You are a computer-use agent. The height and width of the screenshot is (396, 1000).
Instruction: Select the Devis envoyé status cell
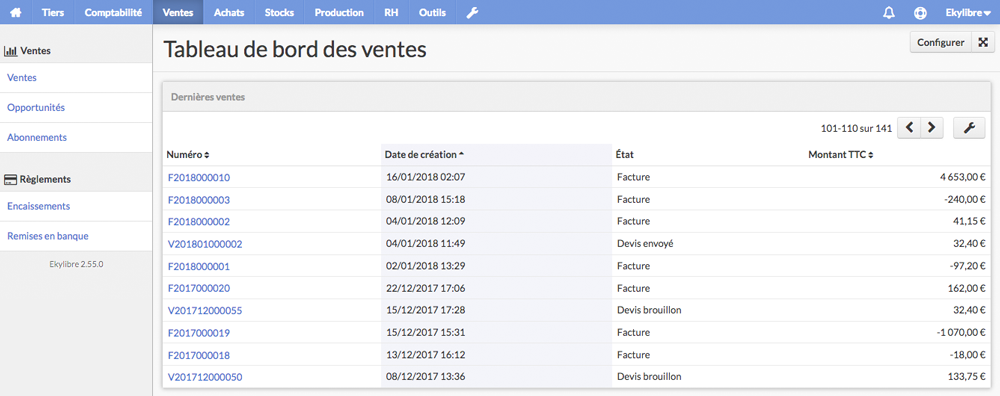(x=645, y=244)
